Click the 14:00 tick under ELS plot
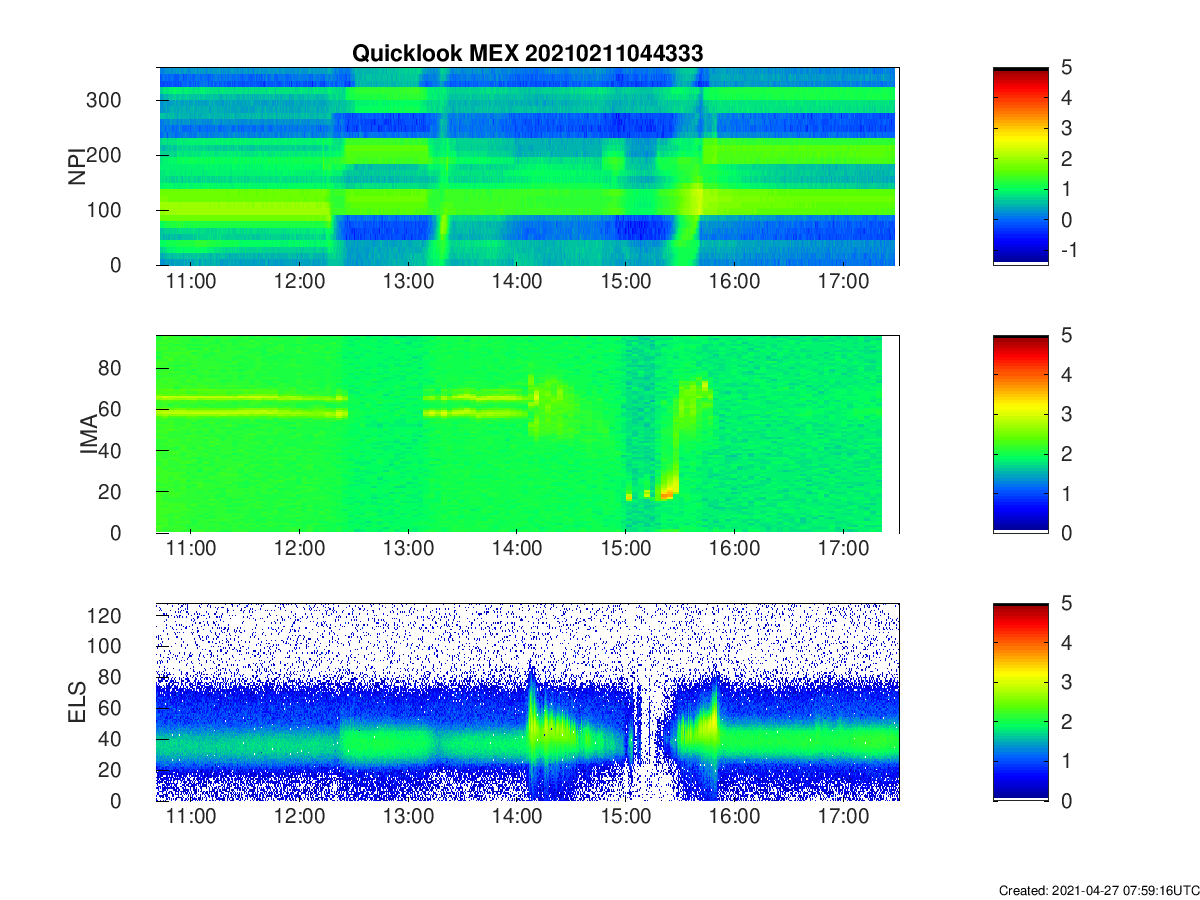Screen dimensions: 1200x900 516,817
